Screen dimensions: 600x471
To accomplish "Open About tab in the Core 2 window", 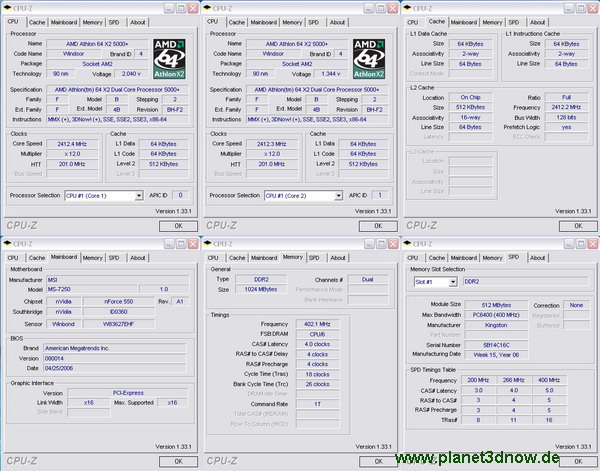I will (338, 23).
